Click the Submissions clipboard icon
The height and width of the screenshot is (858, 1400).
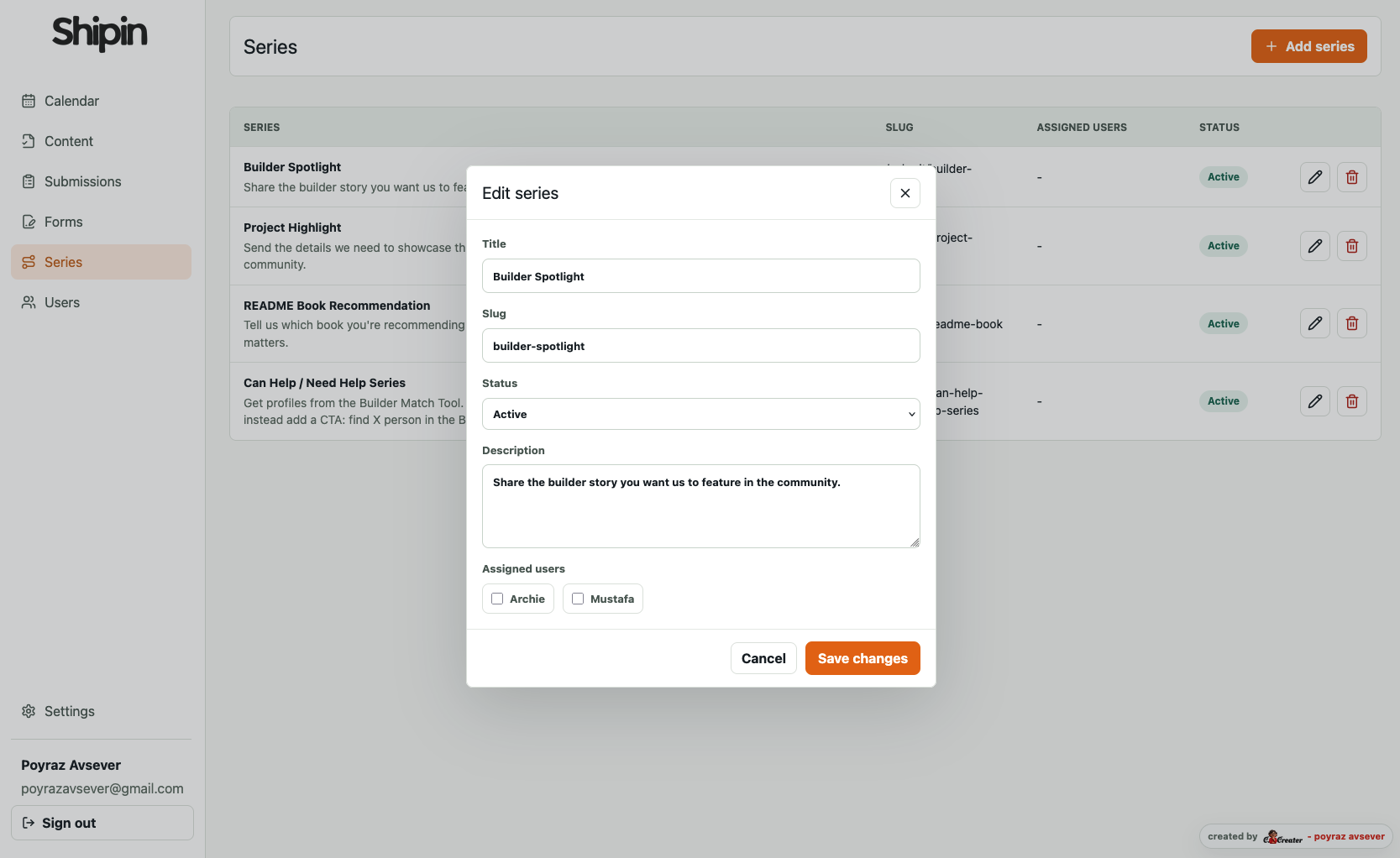point(29,181)
